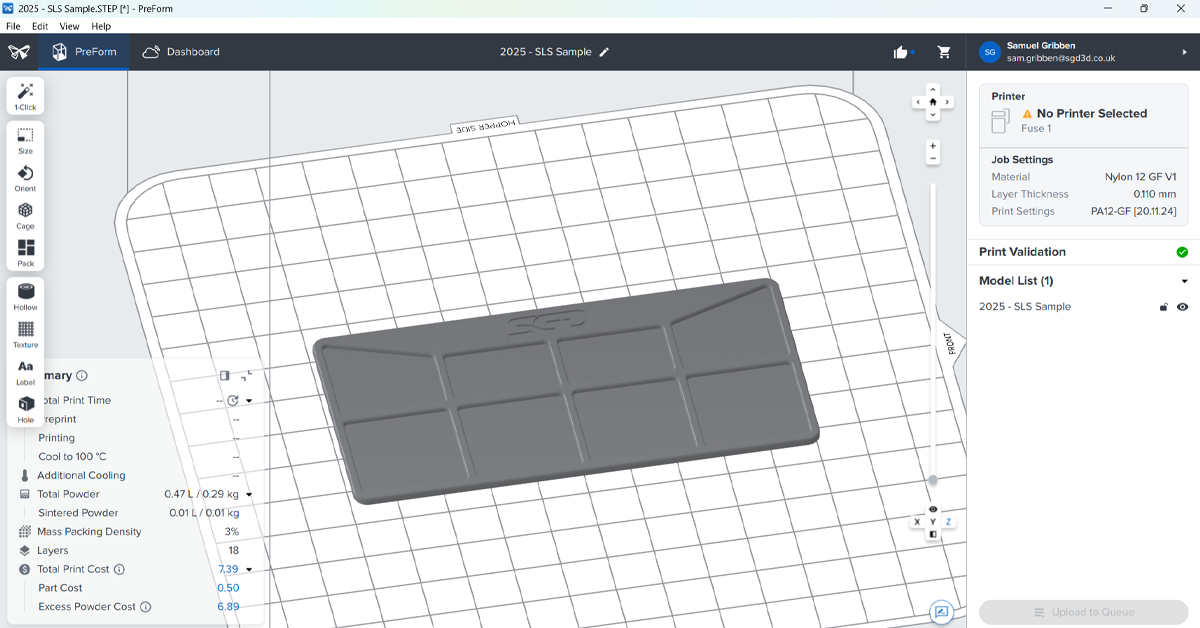Switch to the Dashboard tab
The height and width of the screenshot is (628, 1200).
click(x=181, y=52)
